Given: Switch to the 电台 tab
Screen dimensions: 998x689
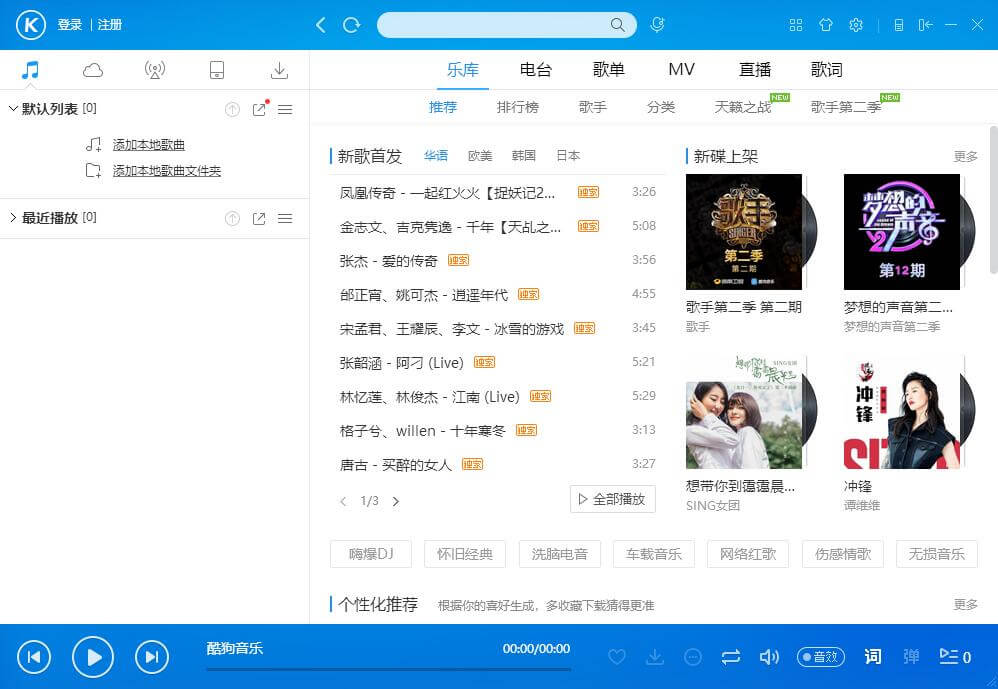Looking at the screenshot, I should [536, 69].
